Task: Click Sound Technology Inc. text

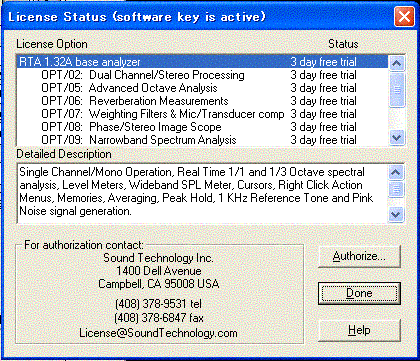Action: tap(158, 258)
